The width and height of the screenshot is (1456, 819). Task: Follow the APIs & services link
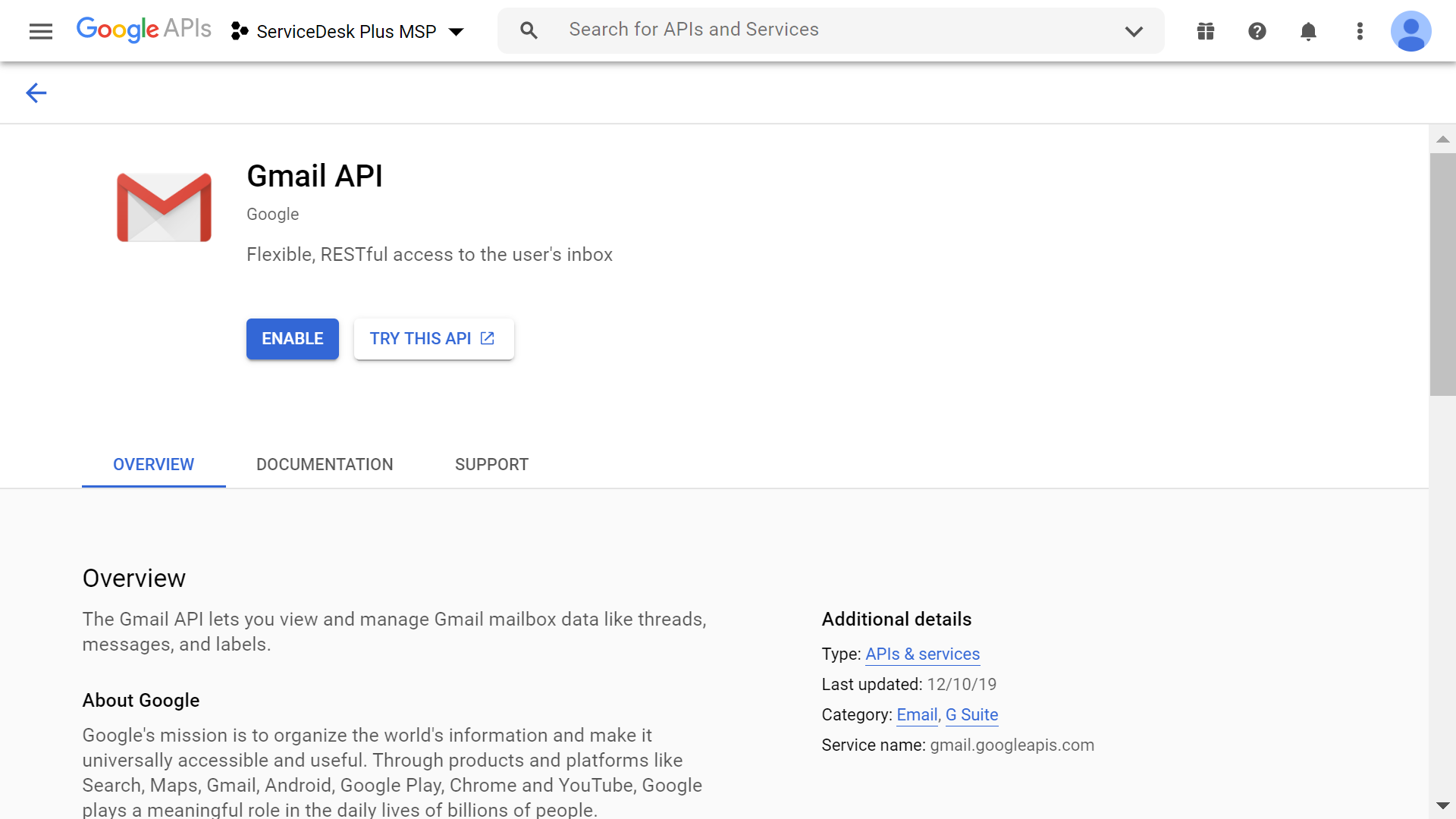point(922,654)
